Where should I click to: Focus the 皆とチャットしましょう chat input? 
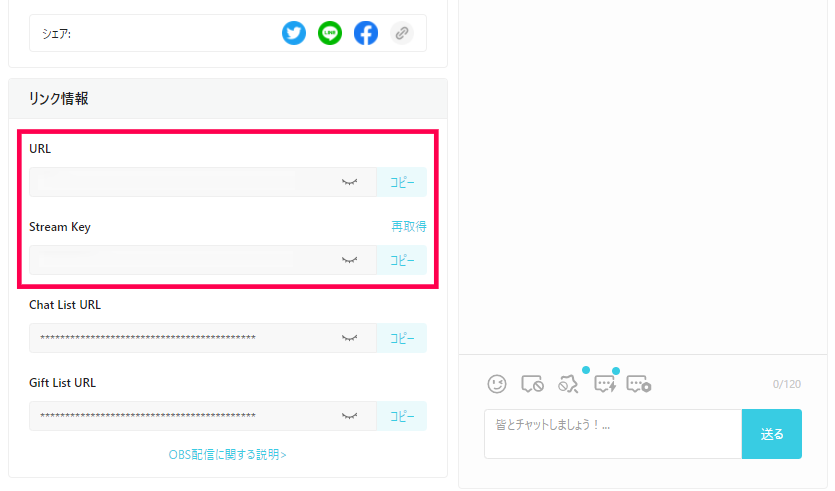(613, 433)
